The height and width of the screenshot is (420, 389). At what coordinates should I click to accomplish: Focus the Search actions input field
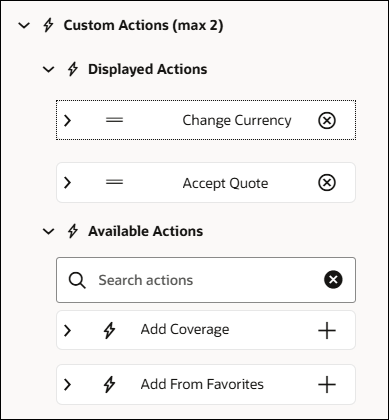point(206,280)
